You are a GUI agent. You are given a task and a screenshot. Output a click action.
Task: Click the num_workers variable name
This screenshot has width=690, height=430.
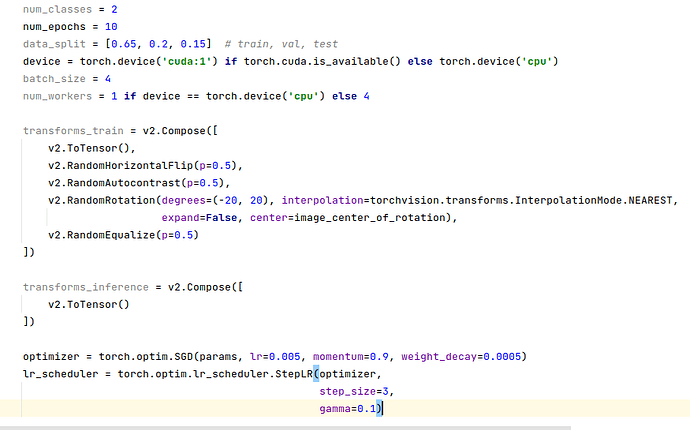pyautogui.click(x=56, y=96)
